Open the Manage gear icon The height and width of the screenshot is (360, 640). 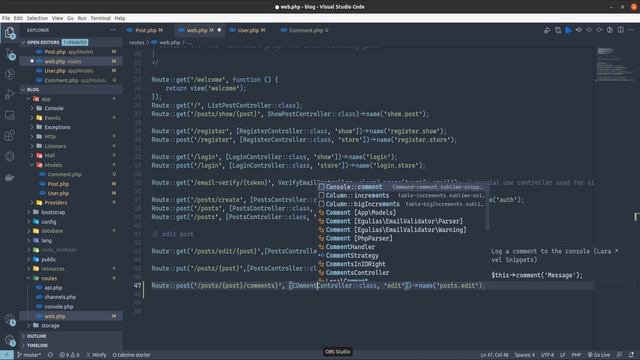coord(10,340)
